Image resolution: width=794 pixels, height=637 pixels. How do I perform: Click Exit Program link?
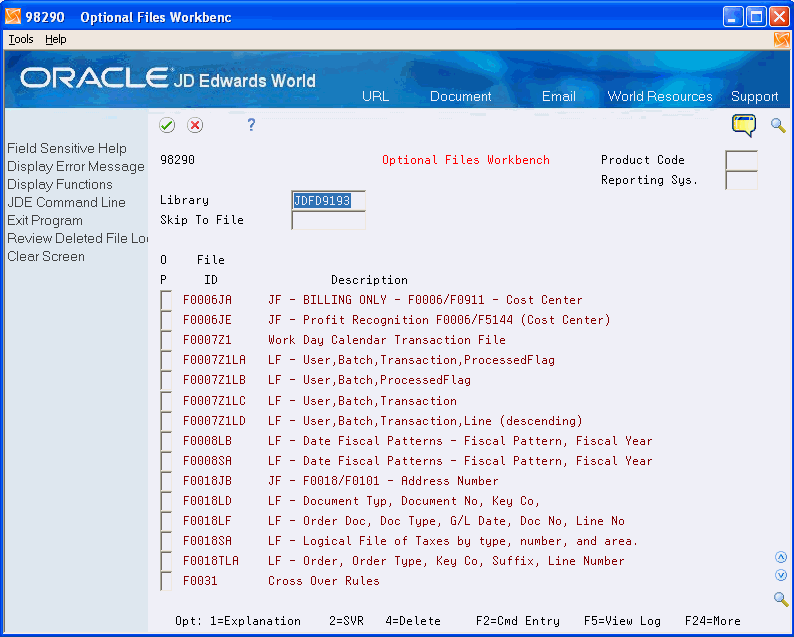pos(45,221)
